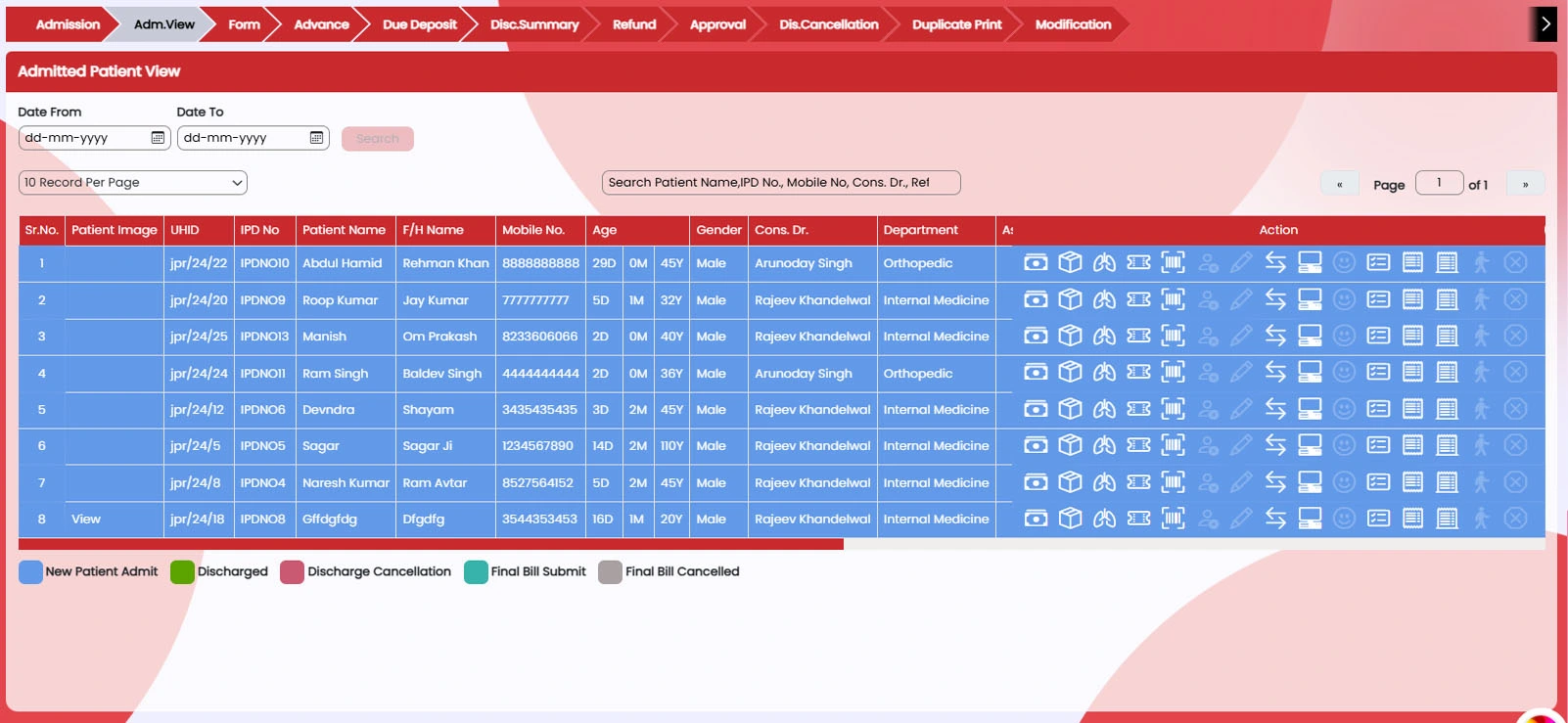1568x723 pixels.
Task: Click the lungs icon in Manish's row
Action: point(1104,336)
